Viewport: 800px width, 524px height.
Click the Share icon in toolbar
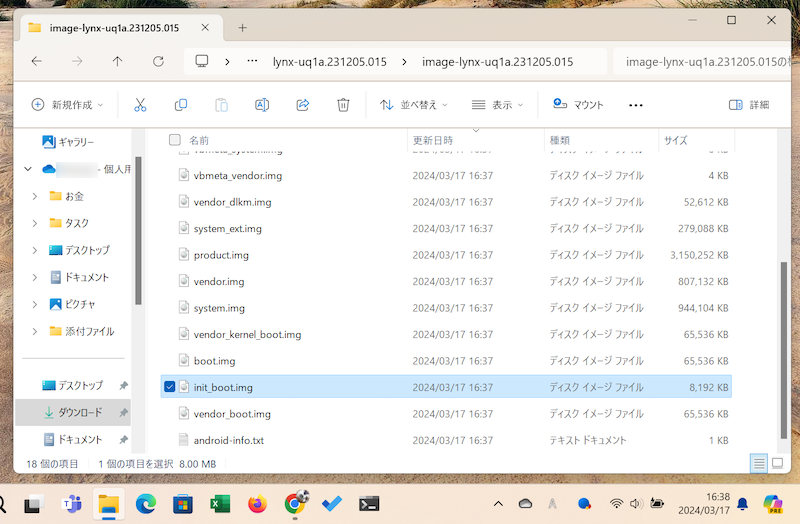click(x=303, y=105)
